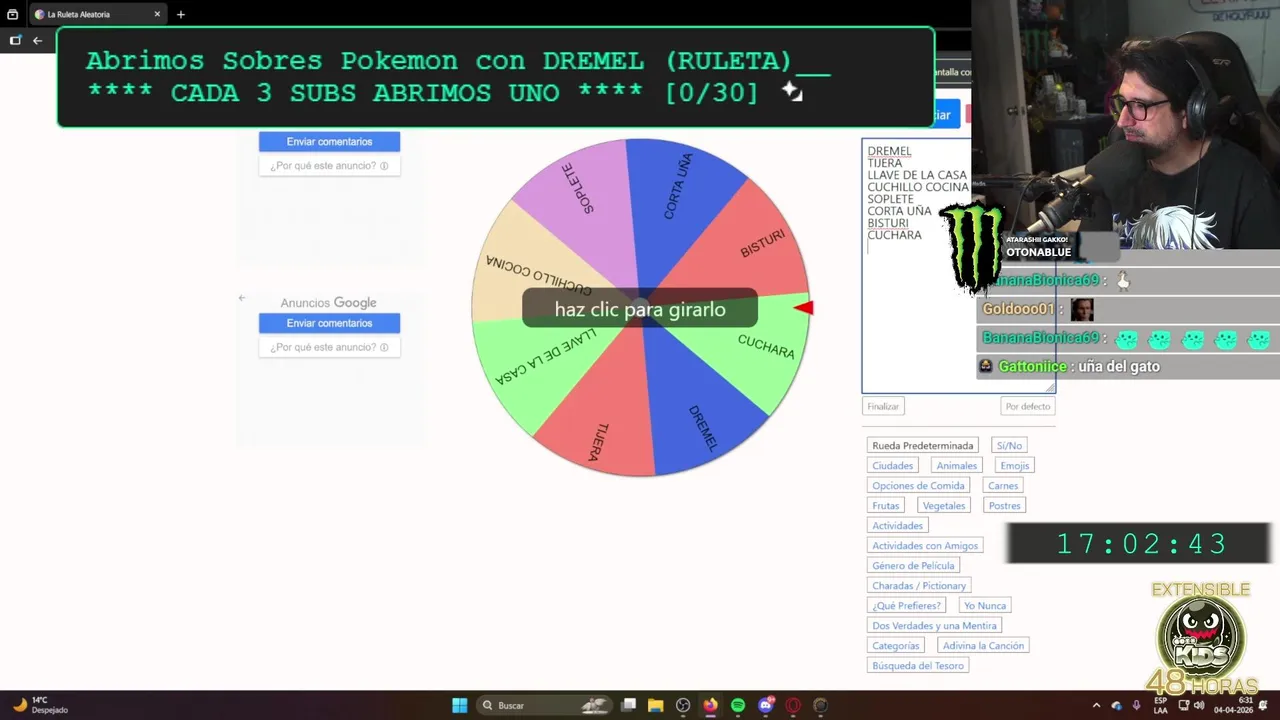Open the notification bell in the taskbar
Screen dimensions: 1280x720
(x=1263, y=705)
